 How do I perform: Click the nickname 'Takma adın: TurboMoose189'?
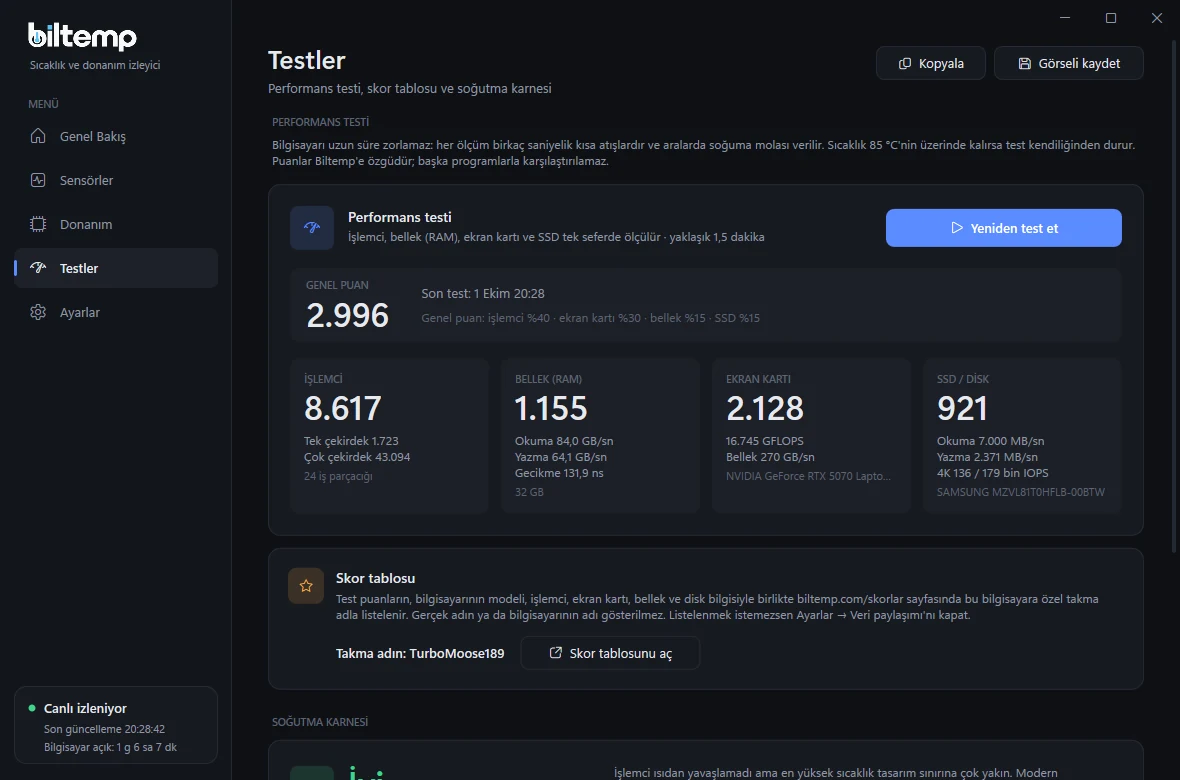pyautogui.click(x=420, y=653)
